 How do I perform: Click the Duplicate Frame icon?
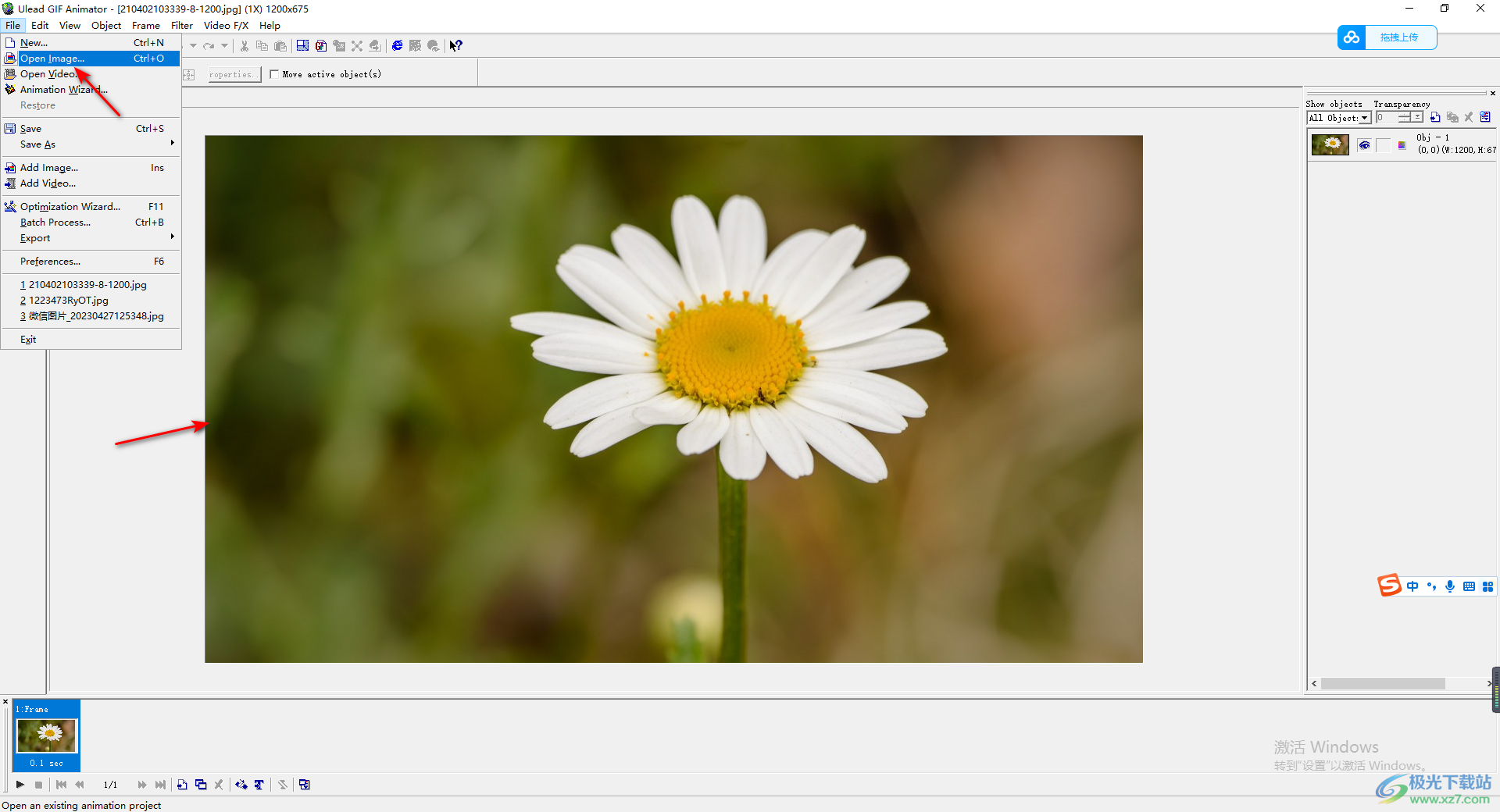point(201,785)
